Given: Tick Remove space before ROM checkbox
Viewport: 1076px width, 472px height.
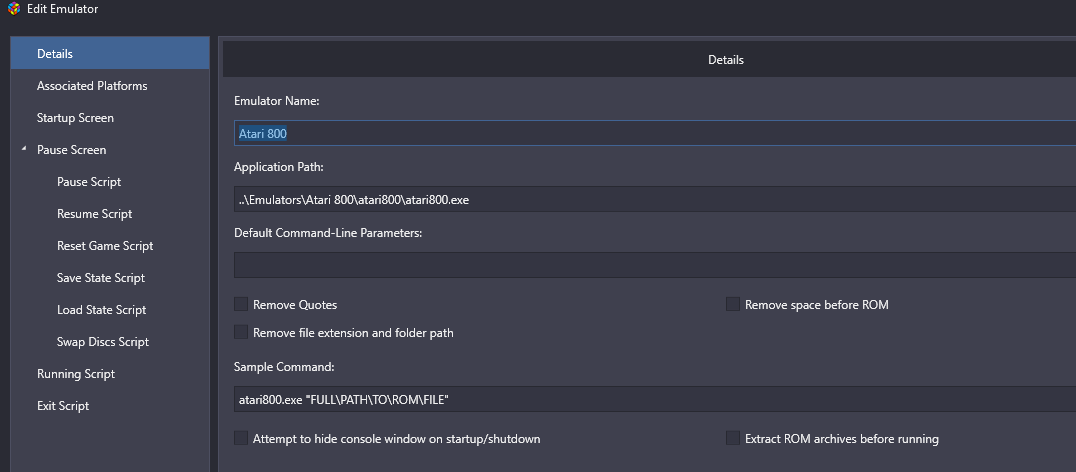Looking at the screenshot, I should [733, 304].
